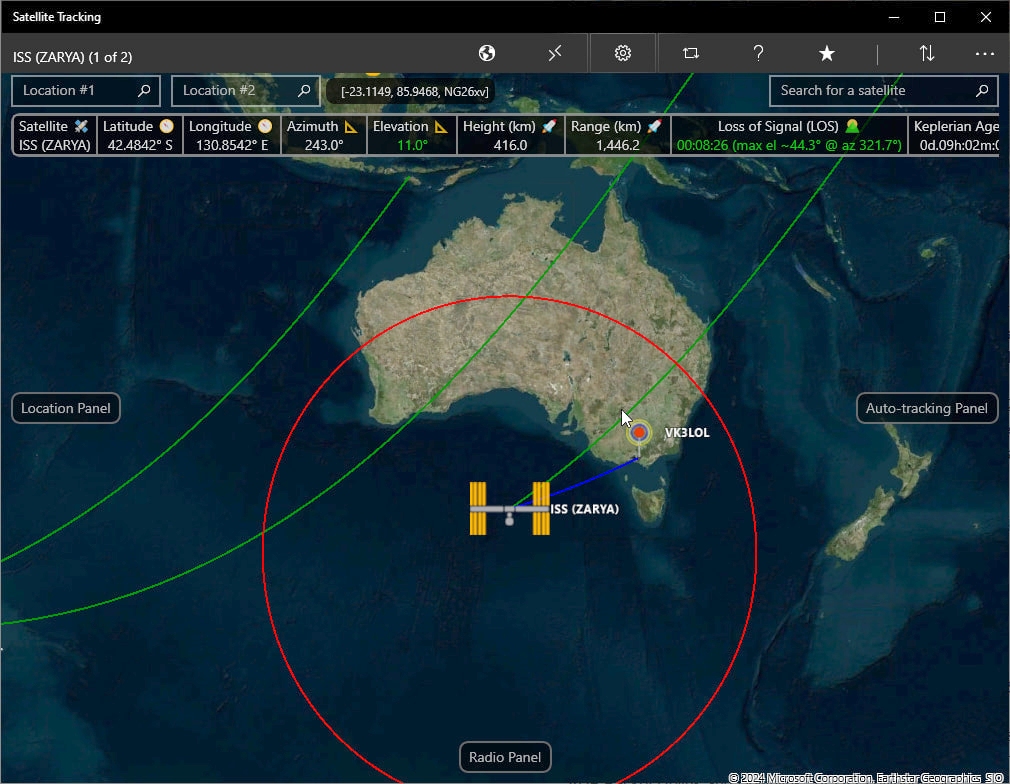Click the ISS satellite icon on map
This screenshot has height=784, width=1010.
click(510, 508)
